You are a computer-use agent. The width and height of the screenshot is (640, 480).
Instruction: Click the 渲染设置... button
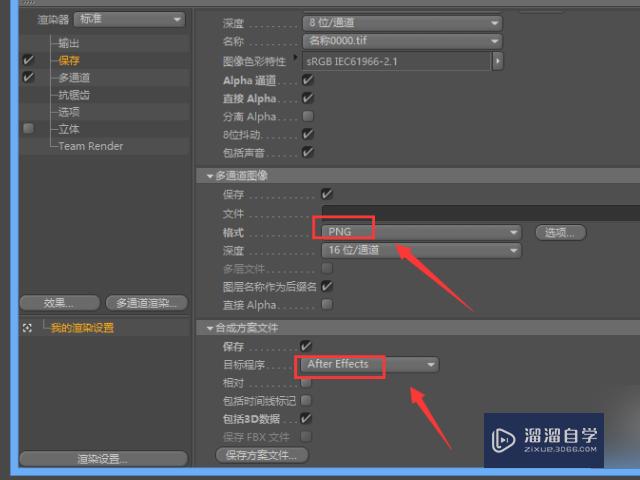[103, 459]
